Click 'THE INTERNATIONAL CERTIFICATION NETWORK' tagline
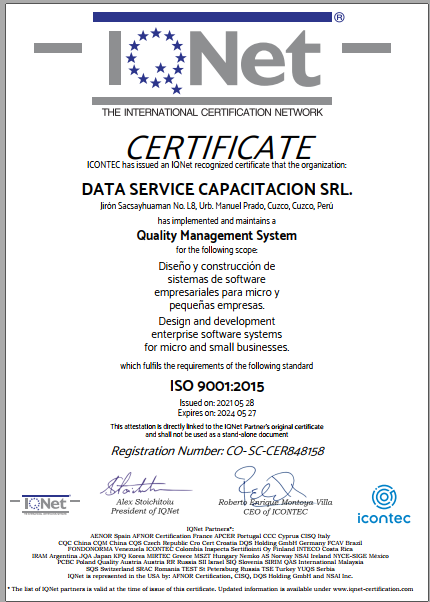The width and height of the screenshot is (430, 602). click(x=212, y=112)
